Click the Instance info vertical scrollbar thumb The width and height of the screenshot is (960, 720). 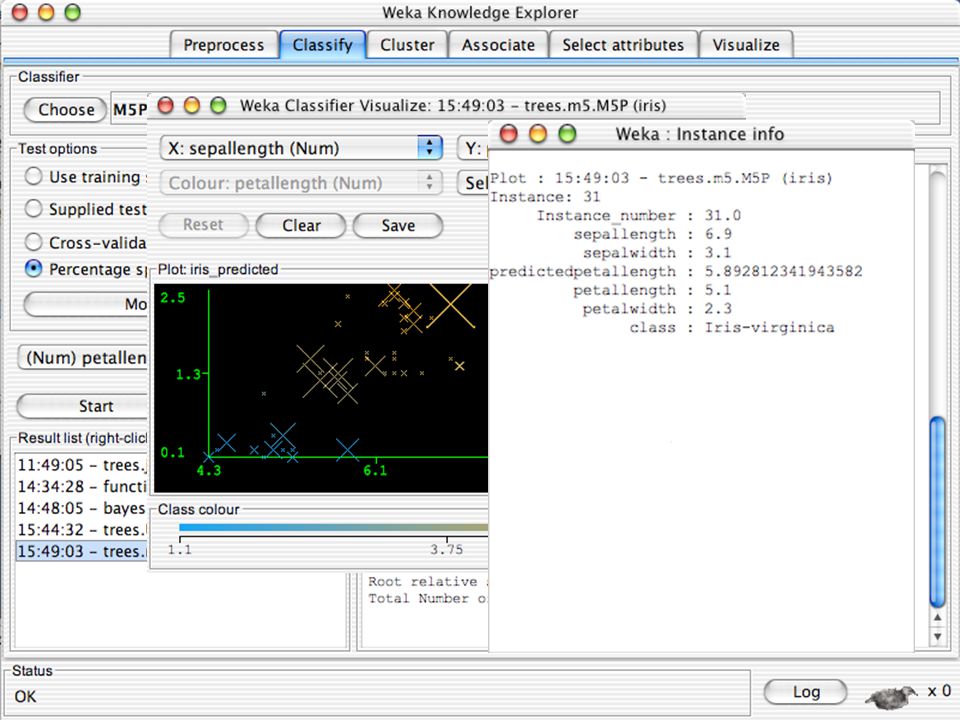(937, 511)
